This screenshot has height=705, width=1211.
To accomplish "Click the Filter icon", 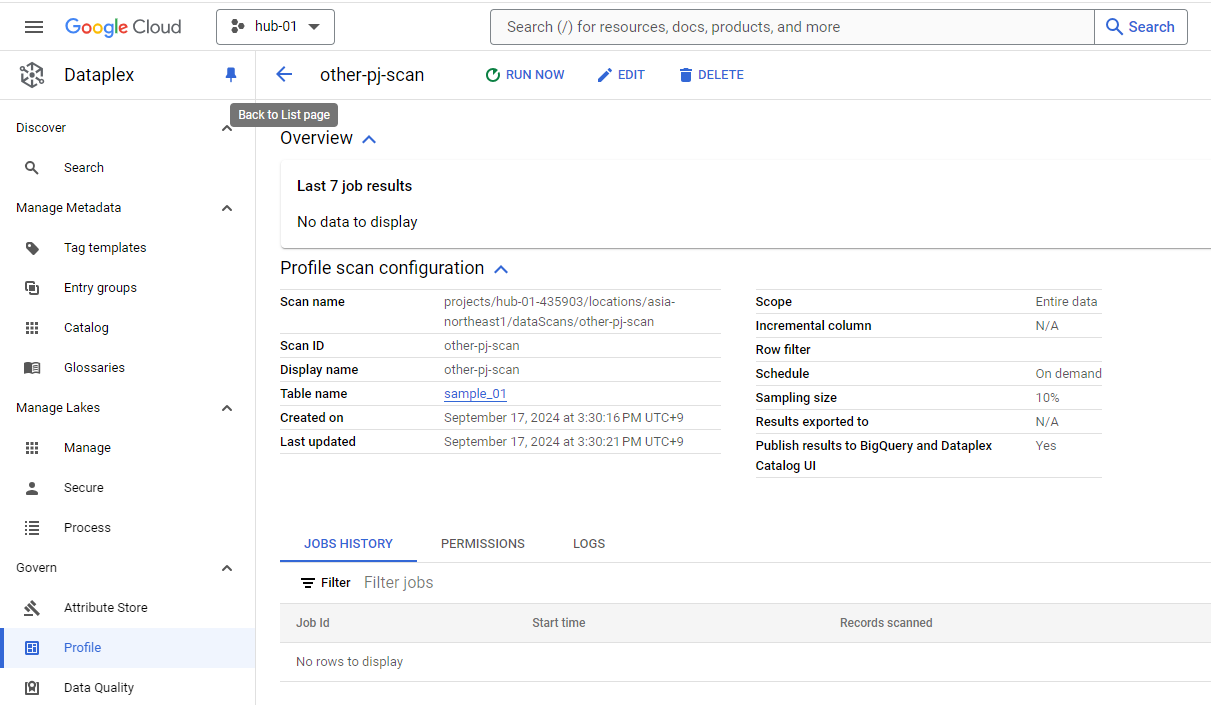I will click(x=308, y=583).
